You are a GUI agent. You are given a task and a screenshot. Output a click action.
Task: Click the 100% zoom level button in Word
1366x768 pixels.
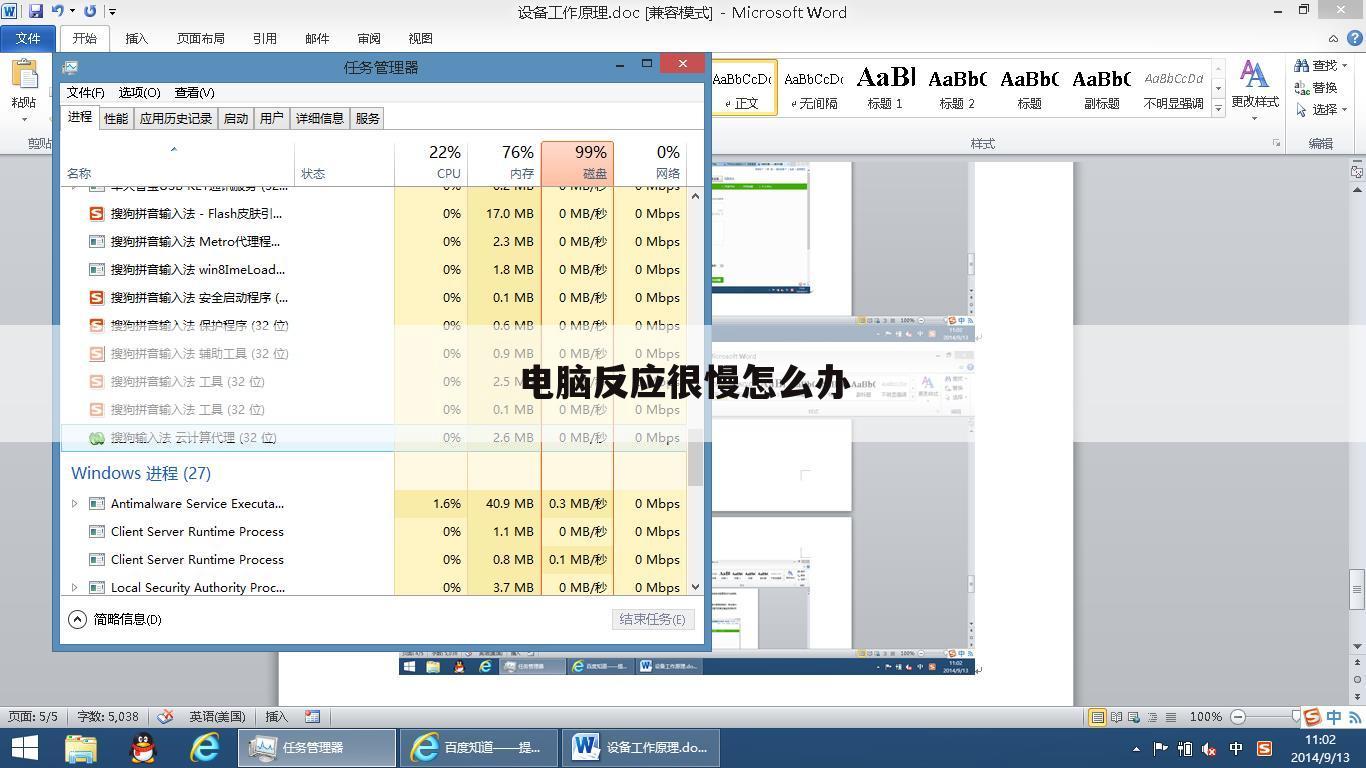click(1206, 717)
